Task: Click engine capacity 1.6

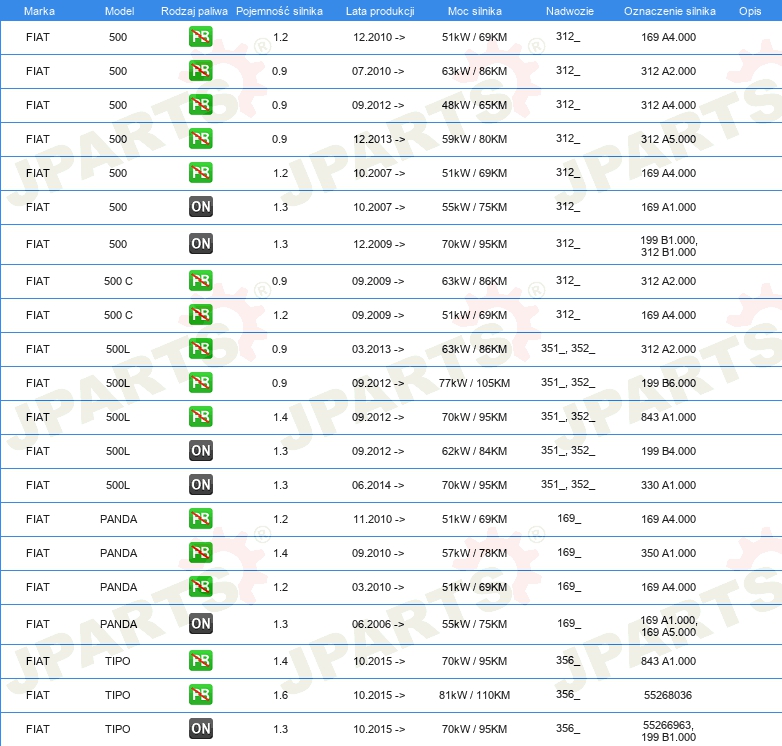Action: [280, 695]
